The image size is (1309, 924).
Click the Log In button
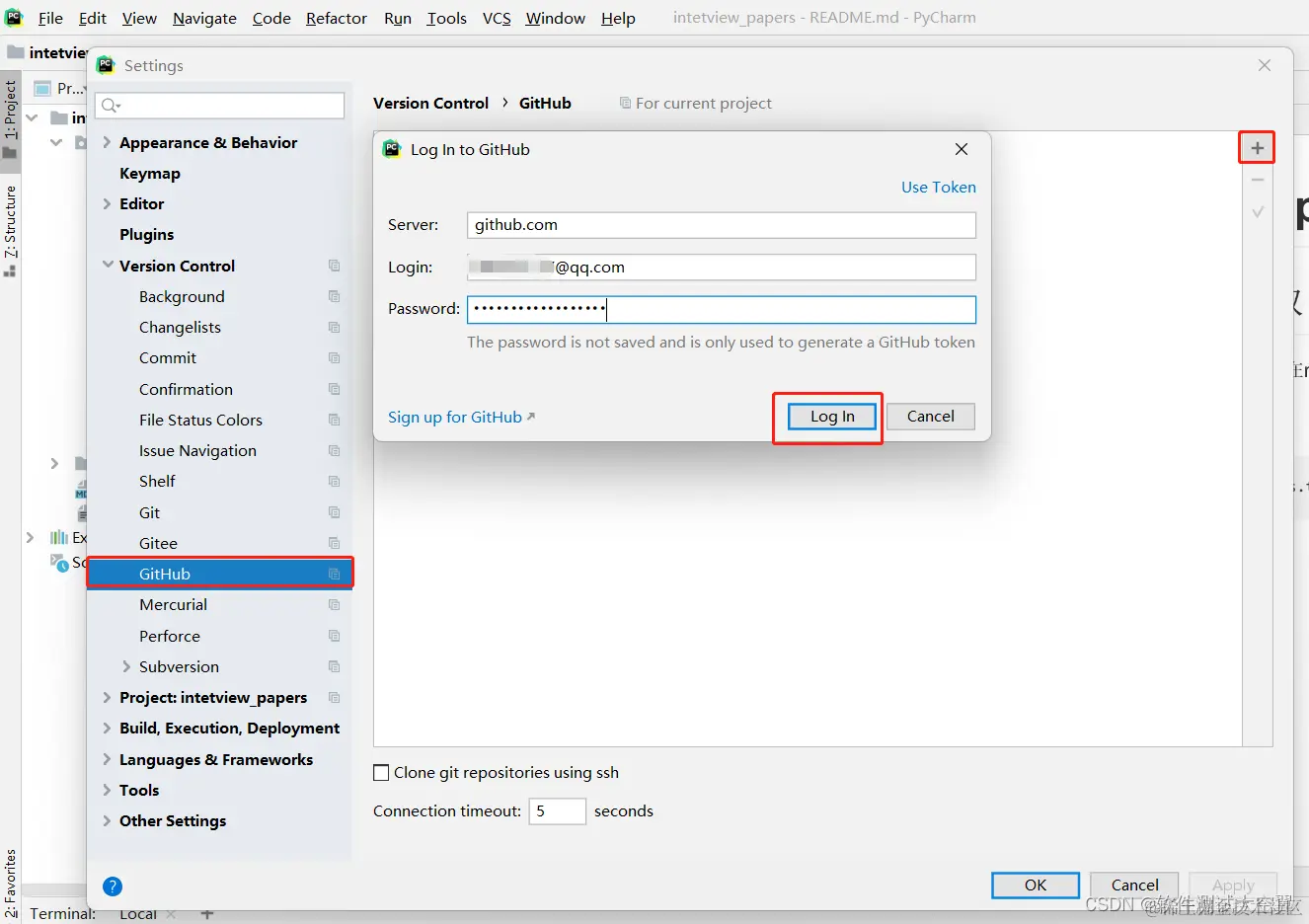point(832,417)
